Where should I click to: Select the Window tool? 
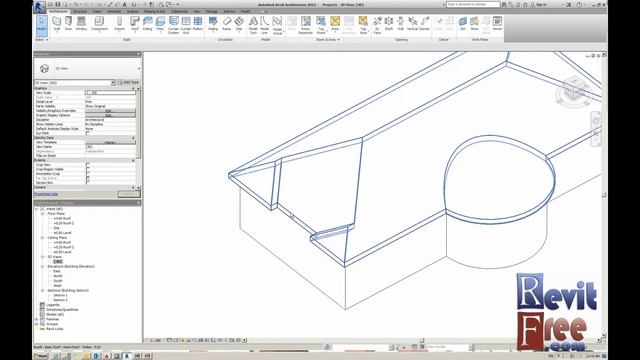click(x=81, y=24)
